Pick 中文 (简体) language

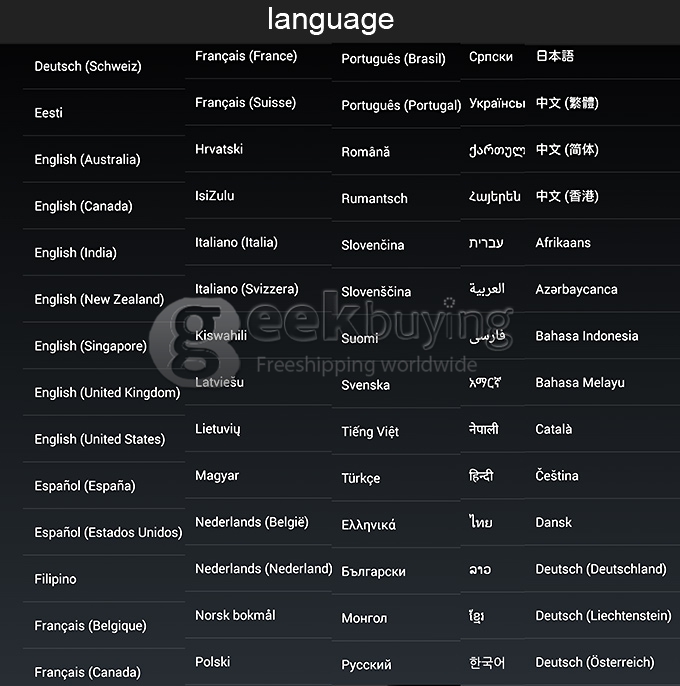click(567, 150)
